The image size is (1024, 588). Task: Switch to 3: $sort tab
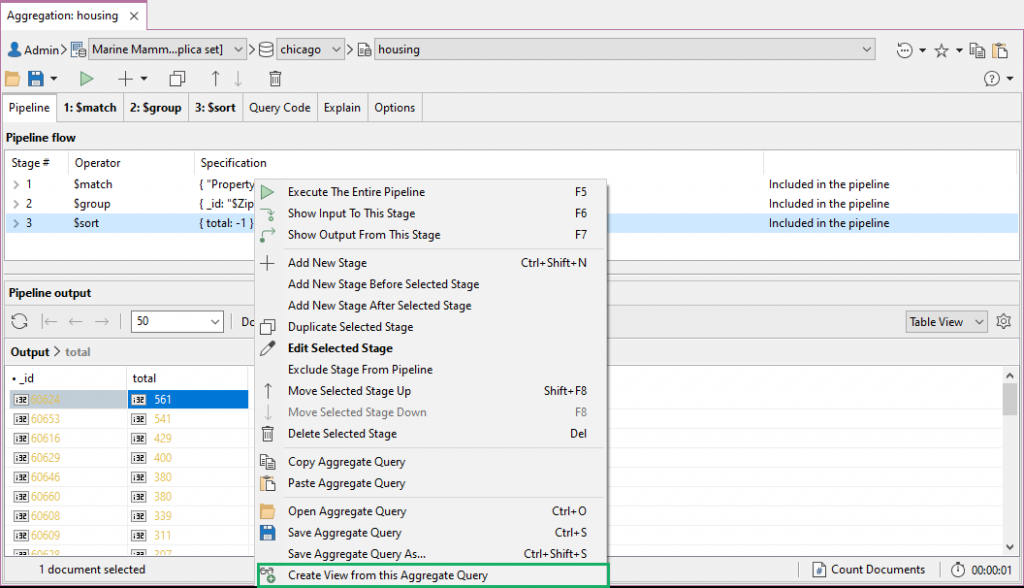tap(216, 108)
